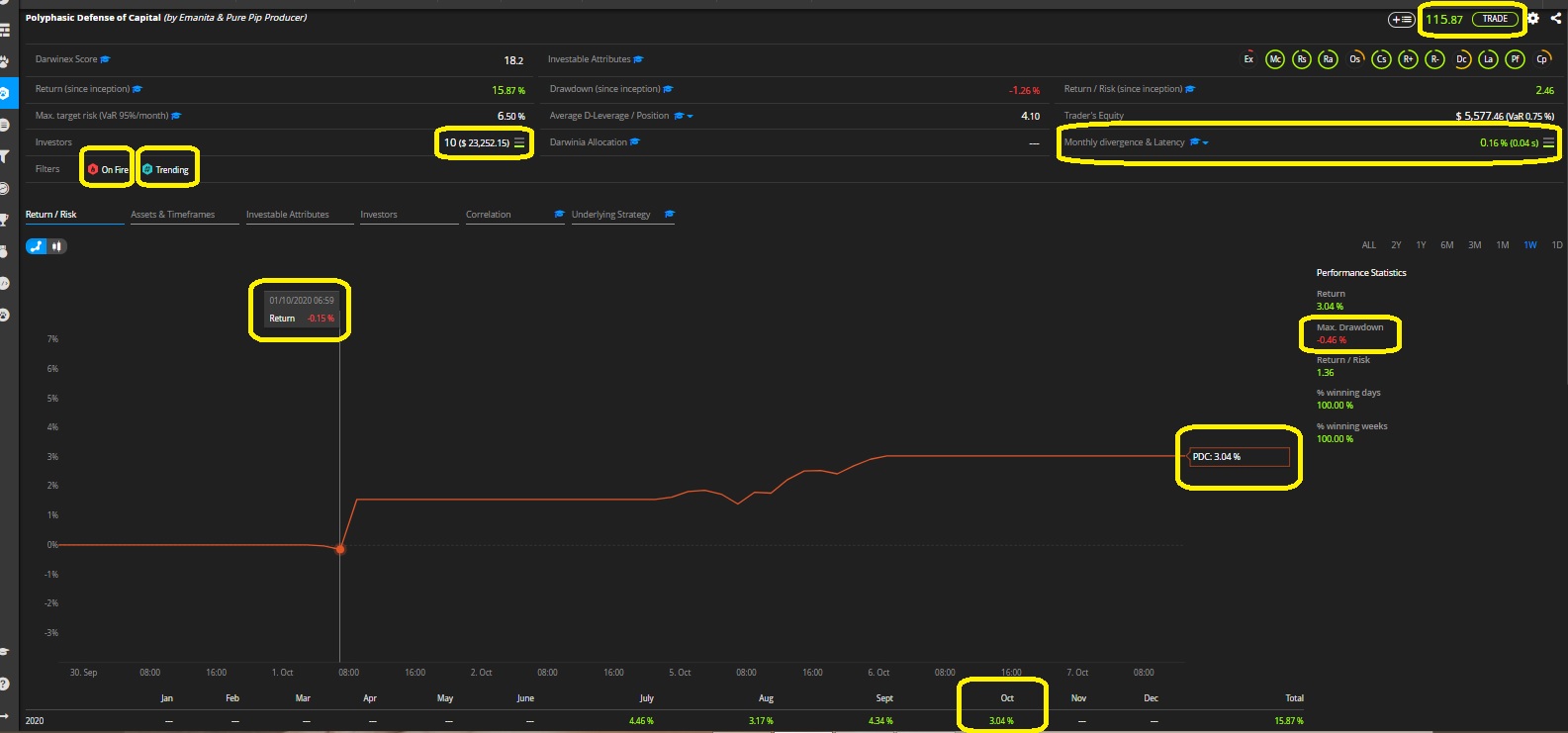The image size is (1568, 733).
Task: Switch to Assets & Timeframes tab
Action: point(173,215)
